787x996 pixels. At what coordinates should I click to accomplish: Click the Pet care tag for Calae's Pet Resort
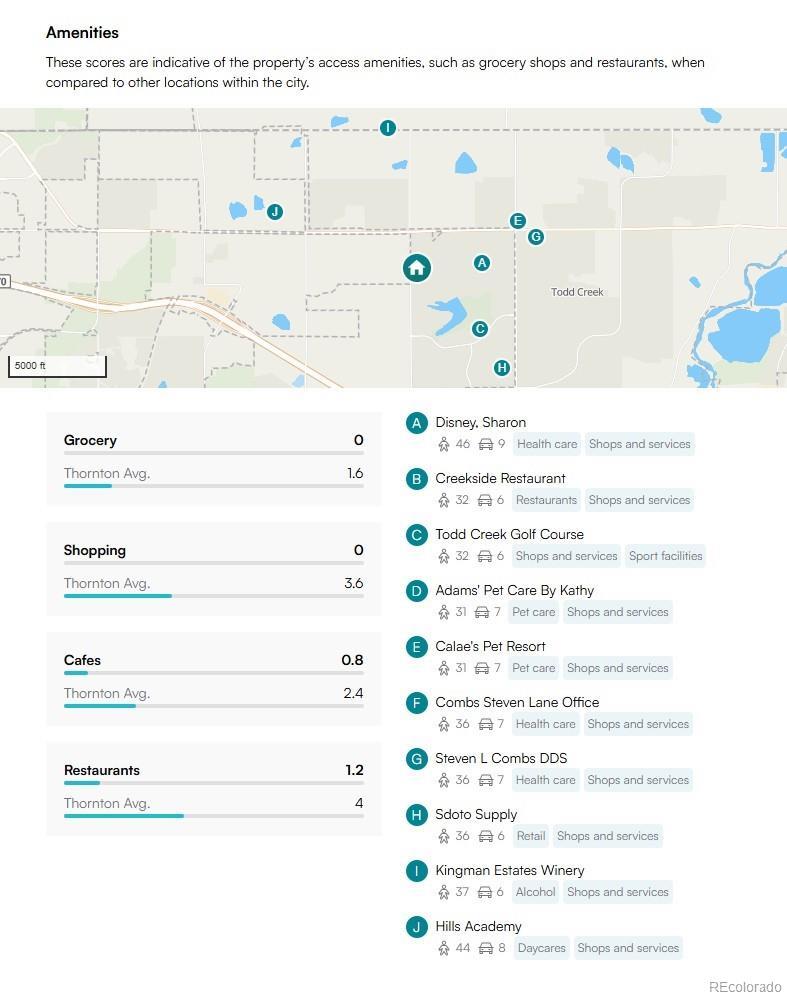533,668
